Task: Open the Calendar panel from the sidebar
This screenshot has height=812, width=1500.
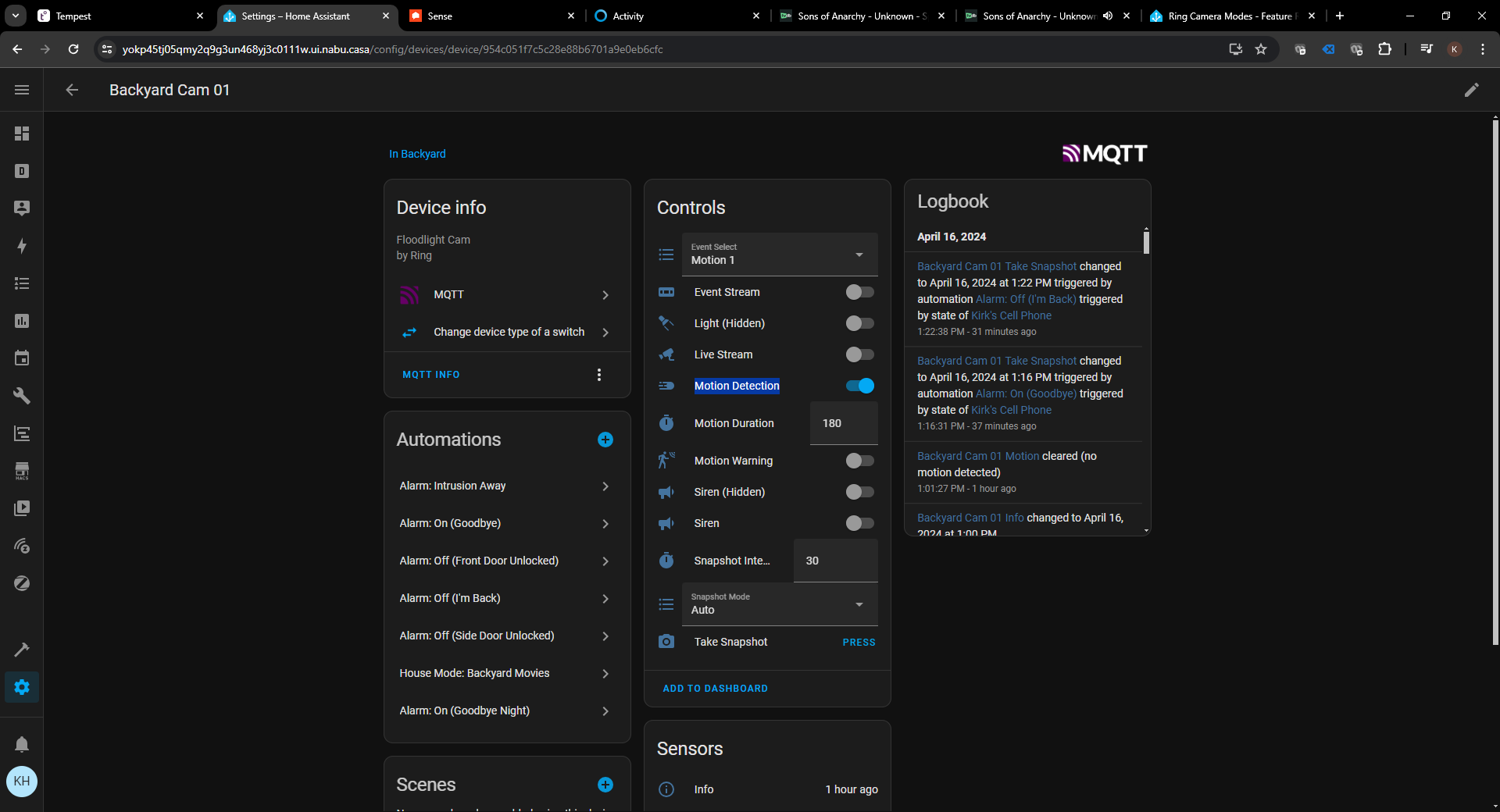Action: 22,358
